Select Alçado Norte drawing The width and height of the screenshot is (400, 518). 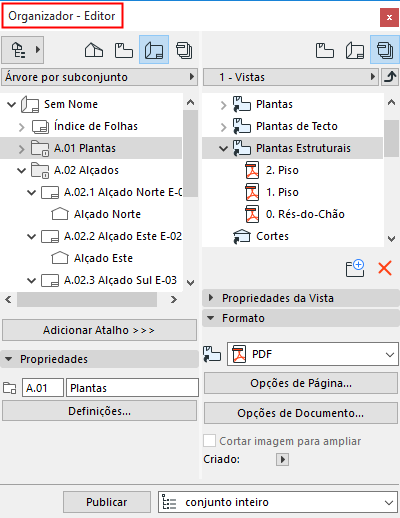click(x=107, y=214)
